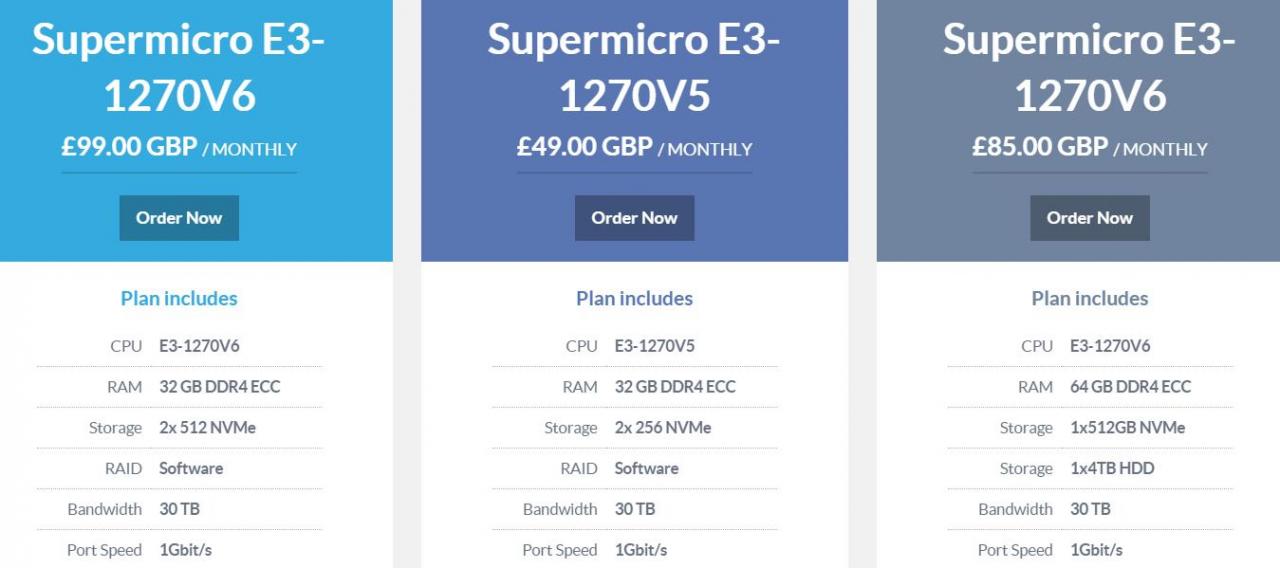Click the Supermicro title above the £99.00 price
Screen dimensions: 1280x568
(x=179, y=67)
